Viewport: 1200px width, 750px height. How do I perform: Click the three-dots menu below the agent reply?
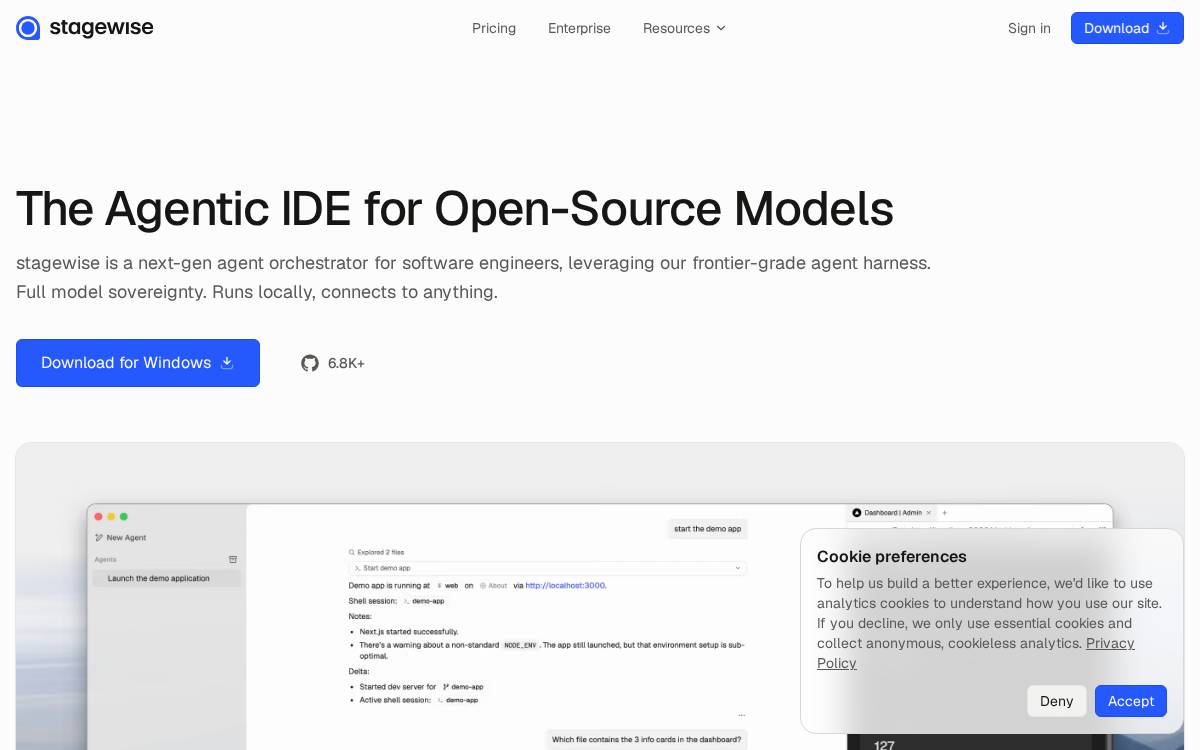point(742,716)
